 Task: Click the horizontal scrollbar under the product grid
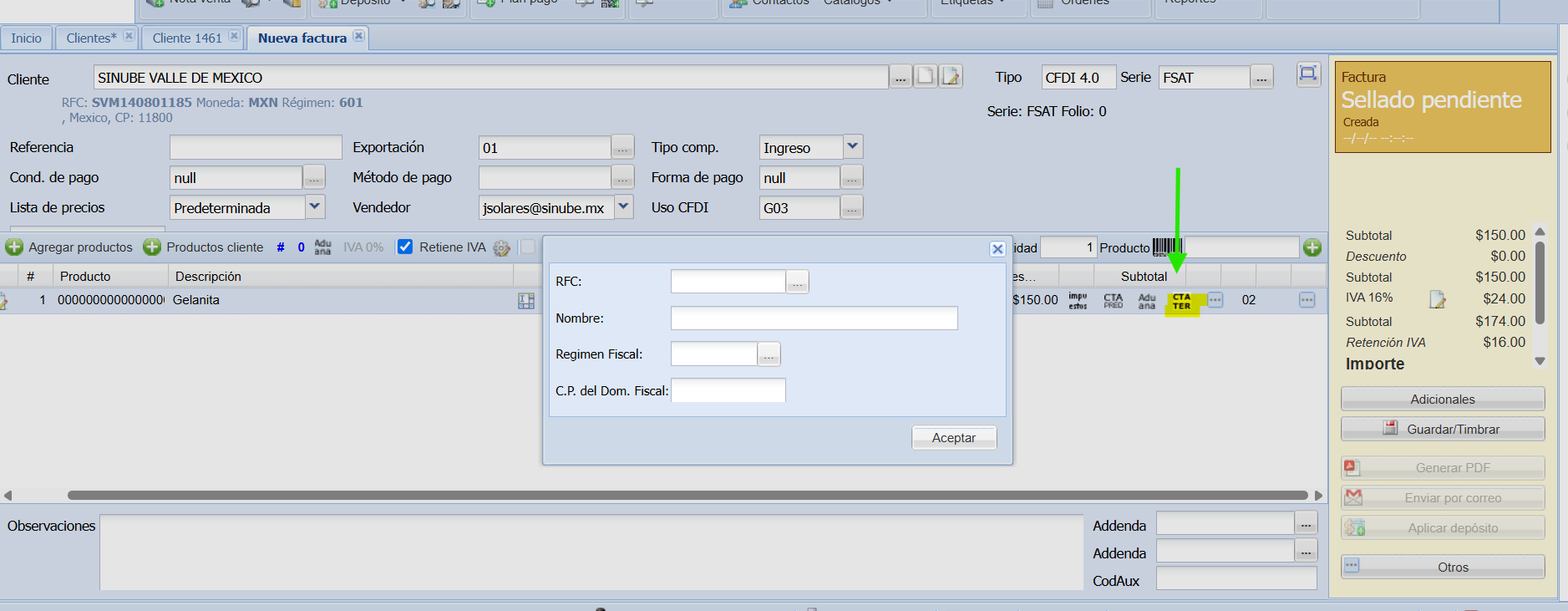click(x=688, y=496)
